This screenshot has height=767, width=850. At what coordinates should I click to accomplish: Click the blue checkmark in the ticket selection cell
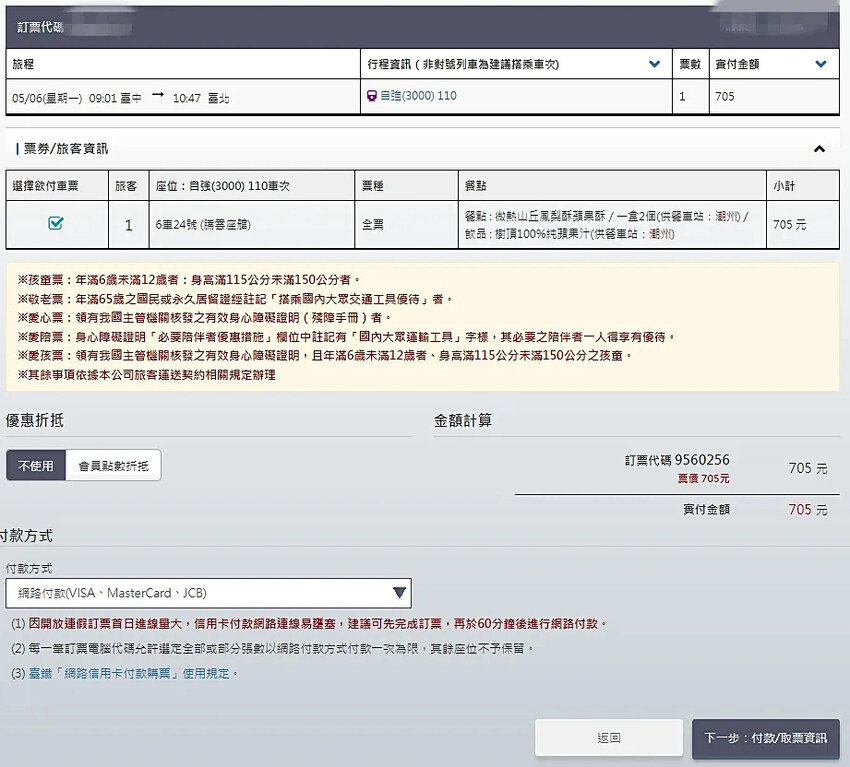click(55, 224)
